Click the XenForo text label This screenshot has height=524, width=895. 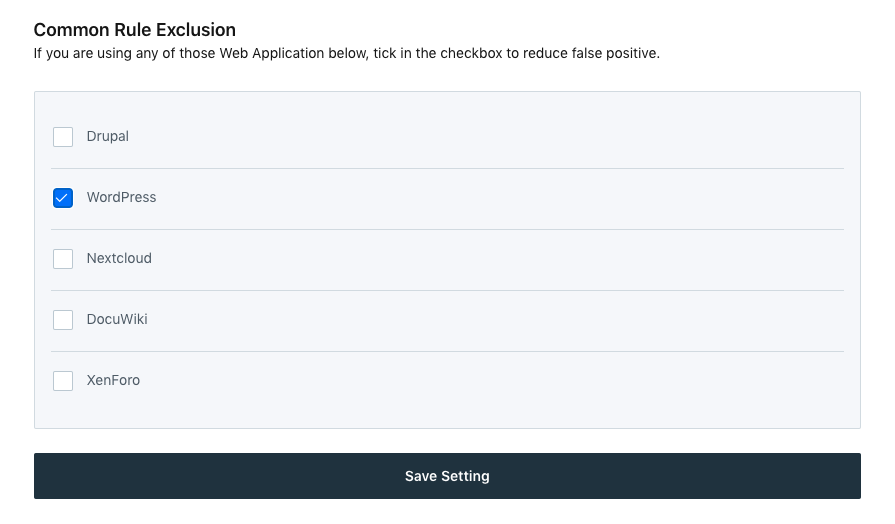(x=113, y=380)
